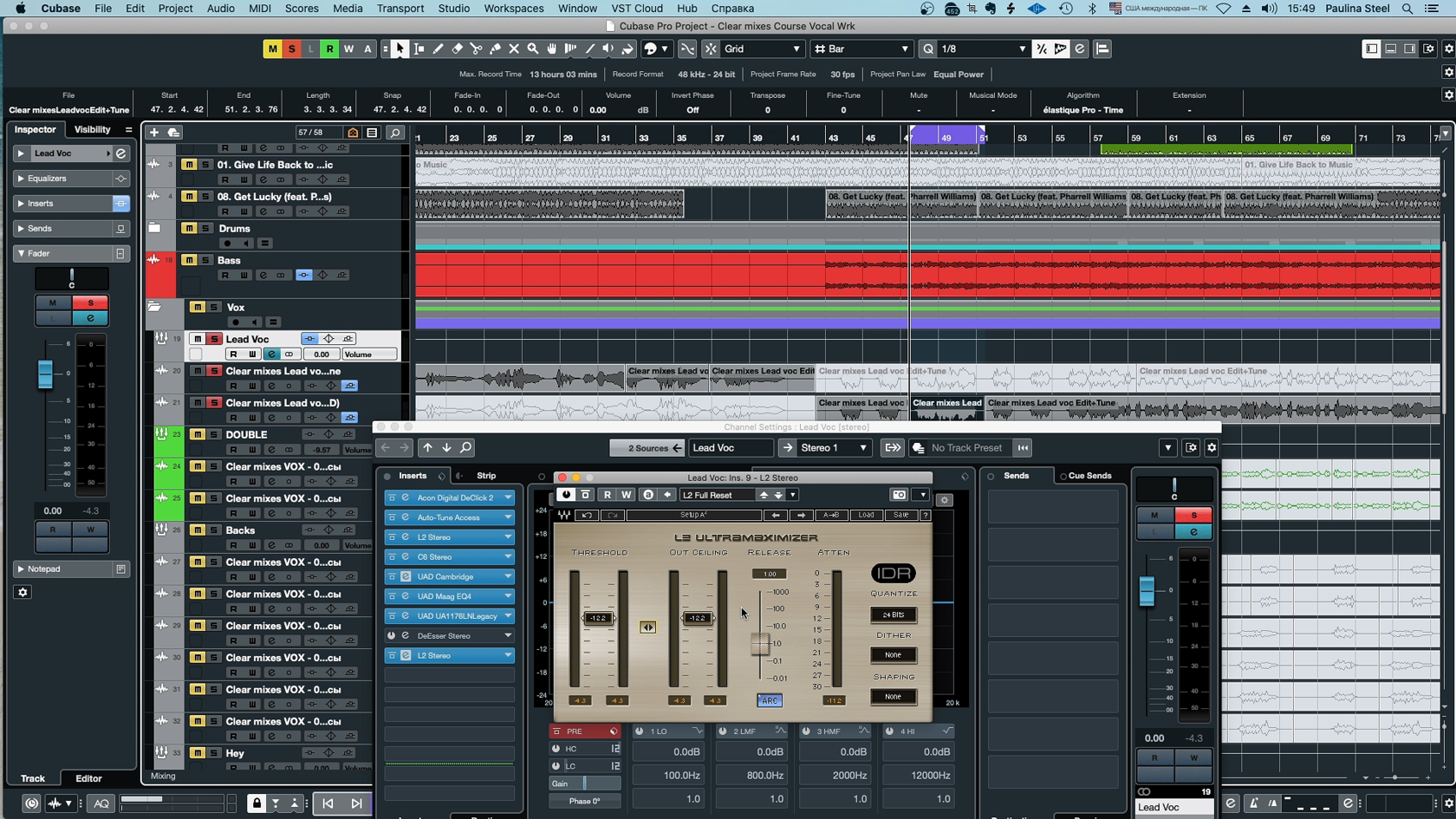
Task: Open the Workspaces menu
Action: (514, 9)
